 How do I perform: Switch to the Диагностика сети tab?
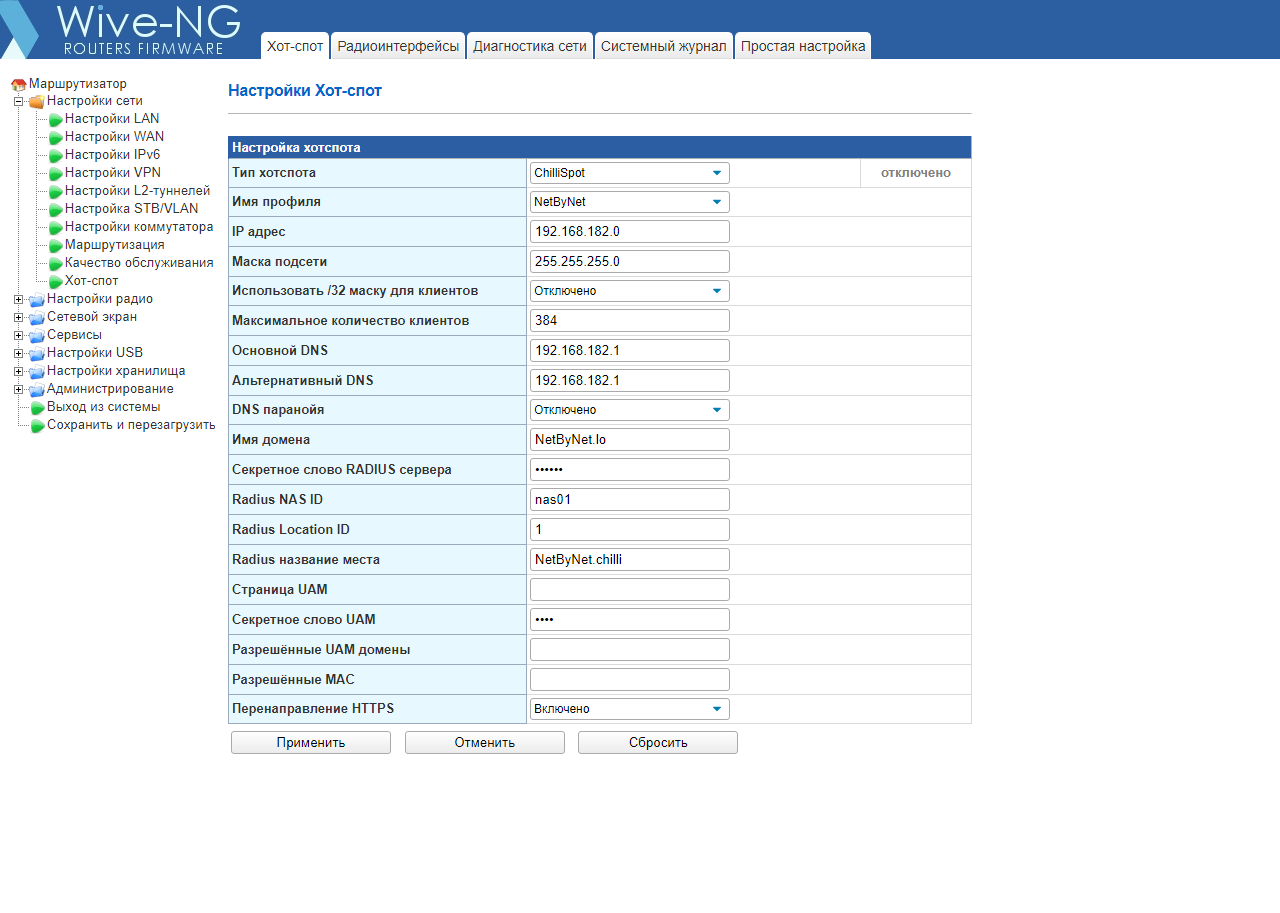click(530, 46)
